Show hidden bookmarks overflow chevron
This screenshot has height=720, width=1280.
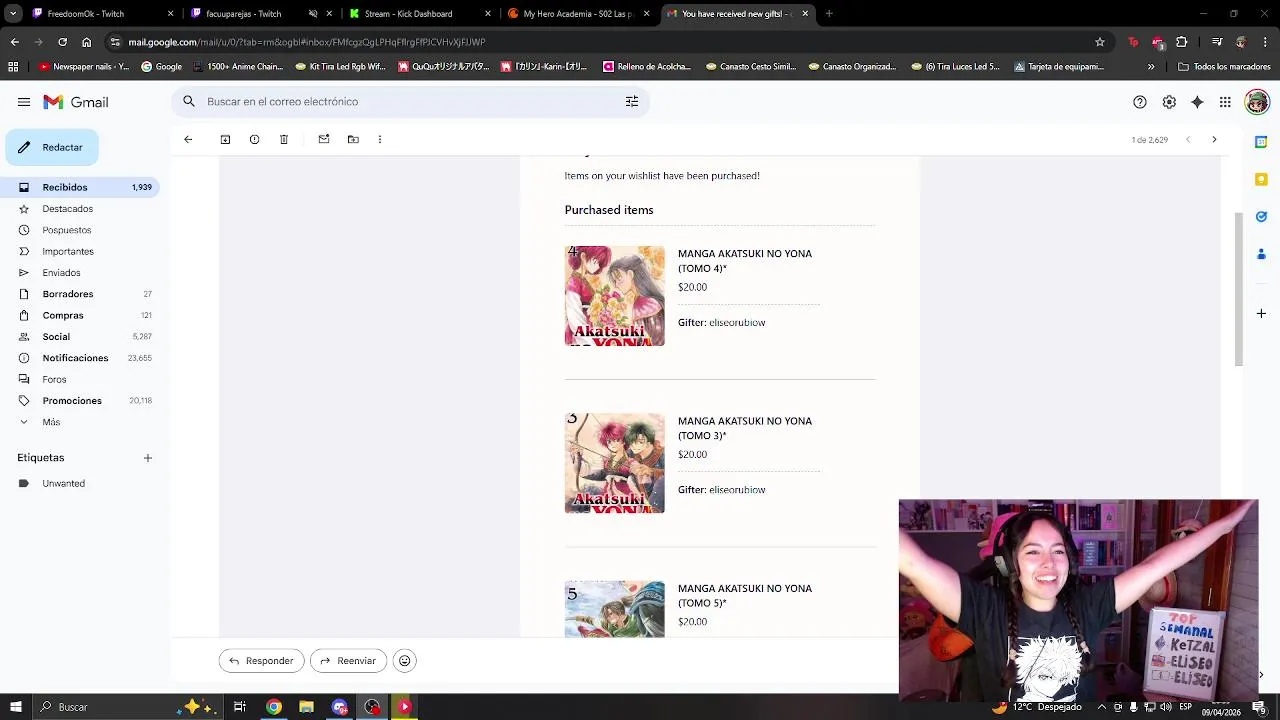click(1151, 67)
